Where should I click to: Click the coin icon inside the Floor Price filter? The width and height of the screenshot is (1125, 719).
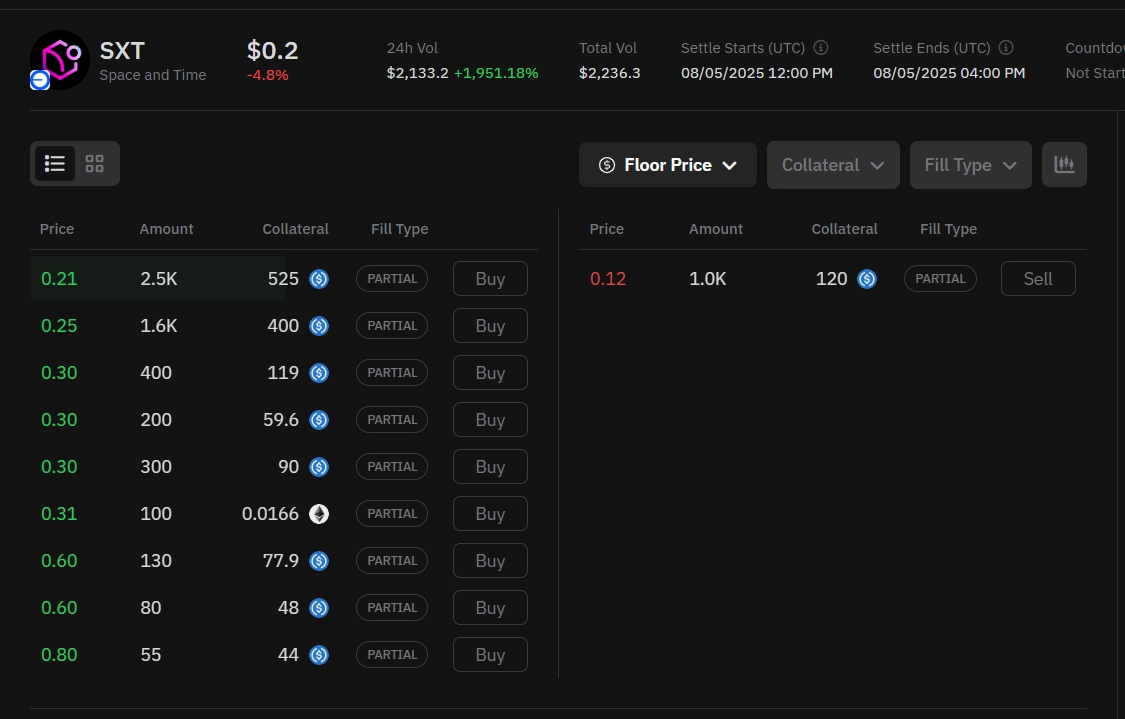coord(607,164)
